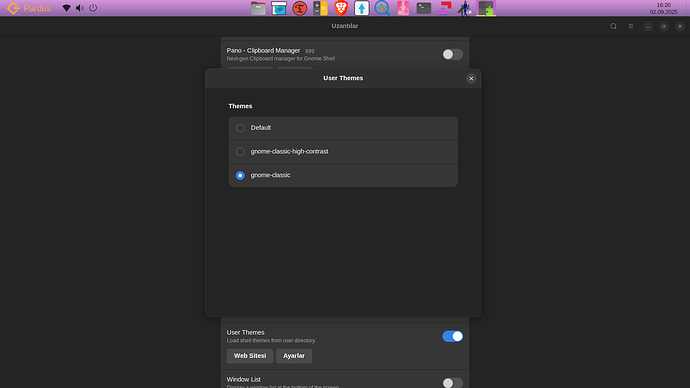
Task: Close the User Themes dialog
Action: [x=471, y=79]
